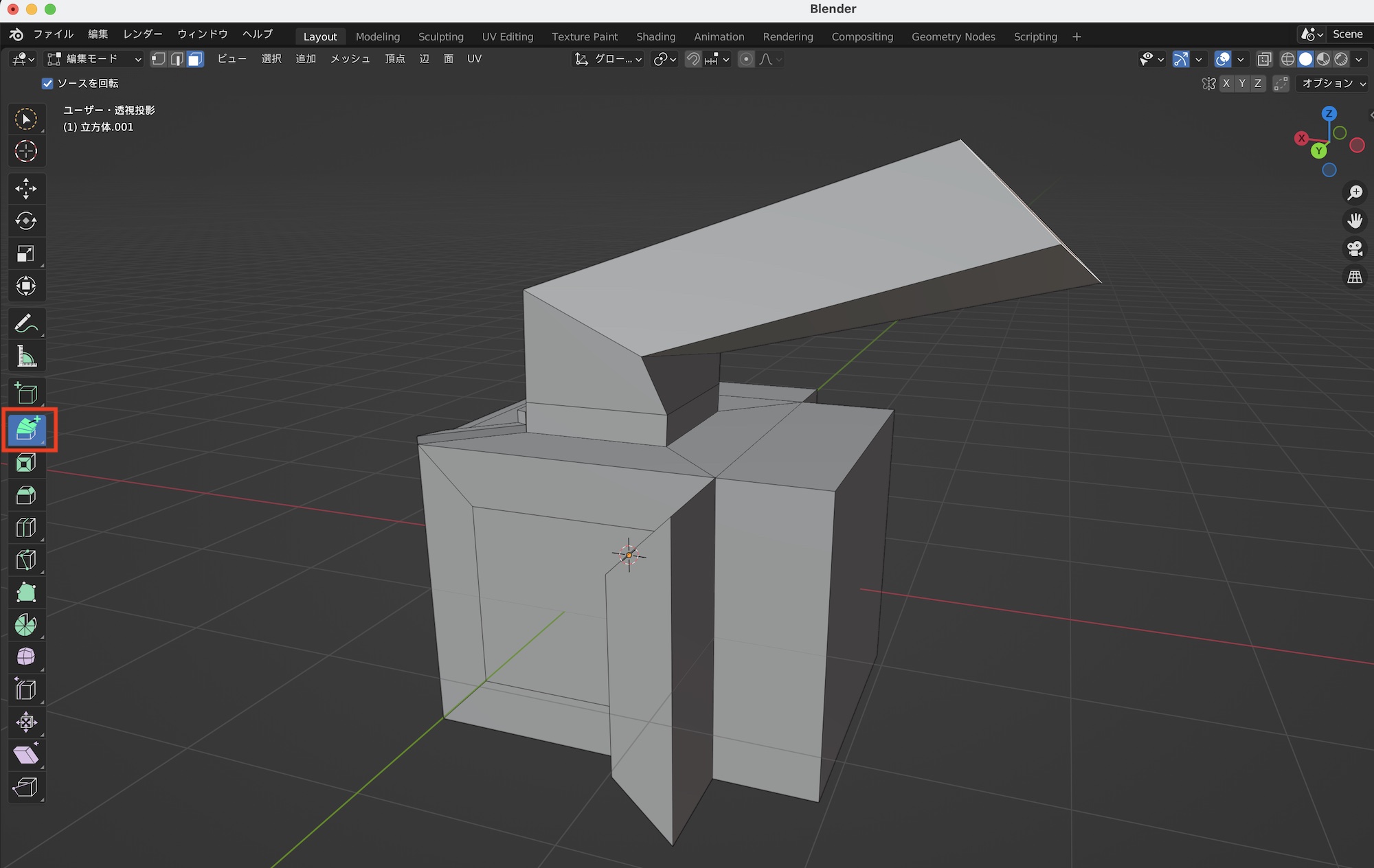Uncheck the ソースを回転 checkbox

click(x=47, y=83)
